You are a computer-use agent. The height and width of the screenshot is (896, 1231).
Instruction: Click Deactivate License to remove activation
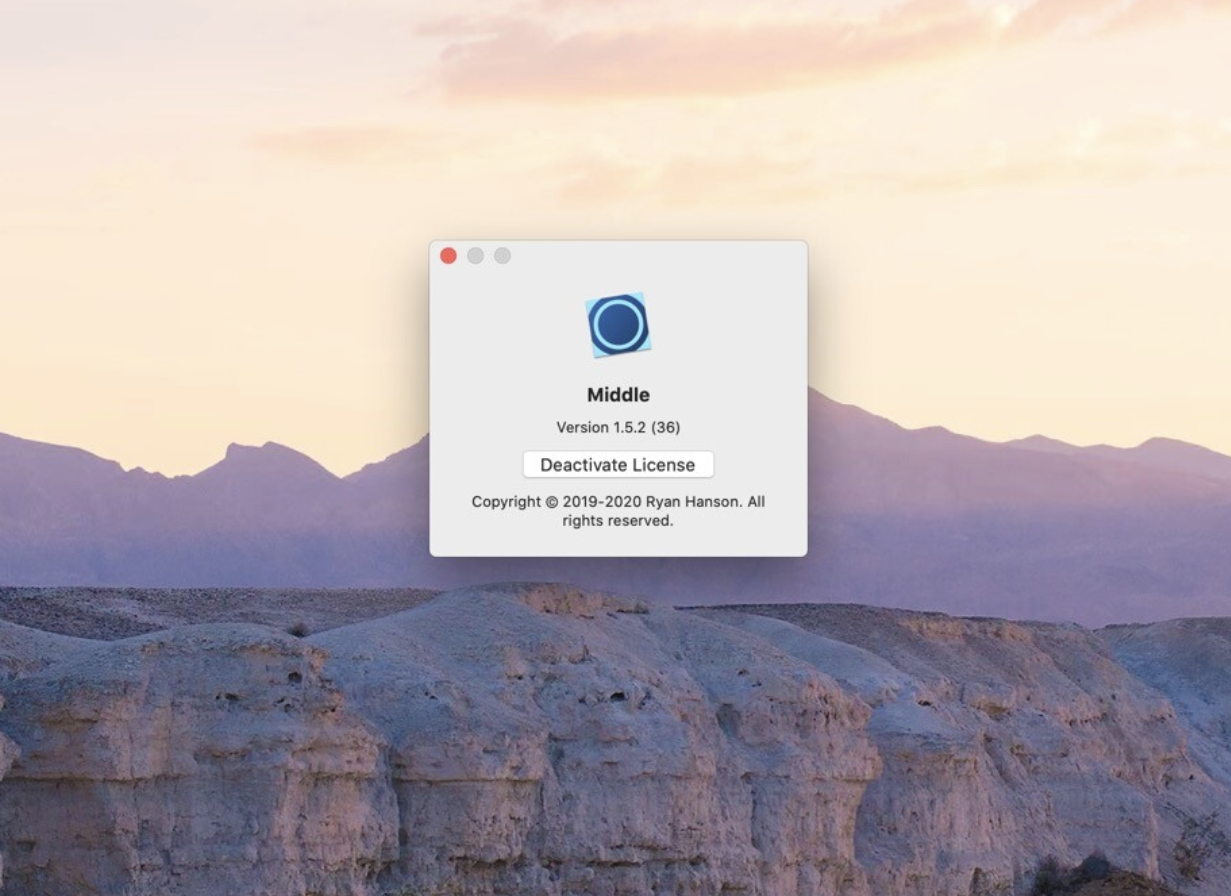pos(616,464)
